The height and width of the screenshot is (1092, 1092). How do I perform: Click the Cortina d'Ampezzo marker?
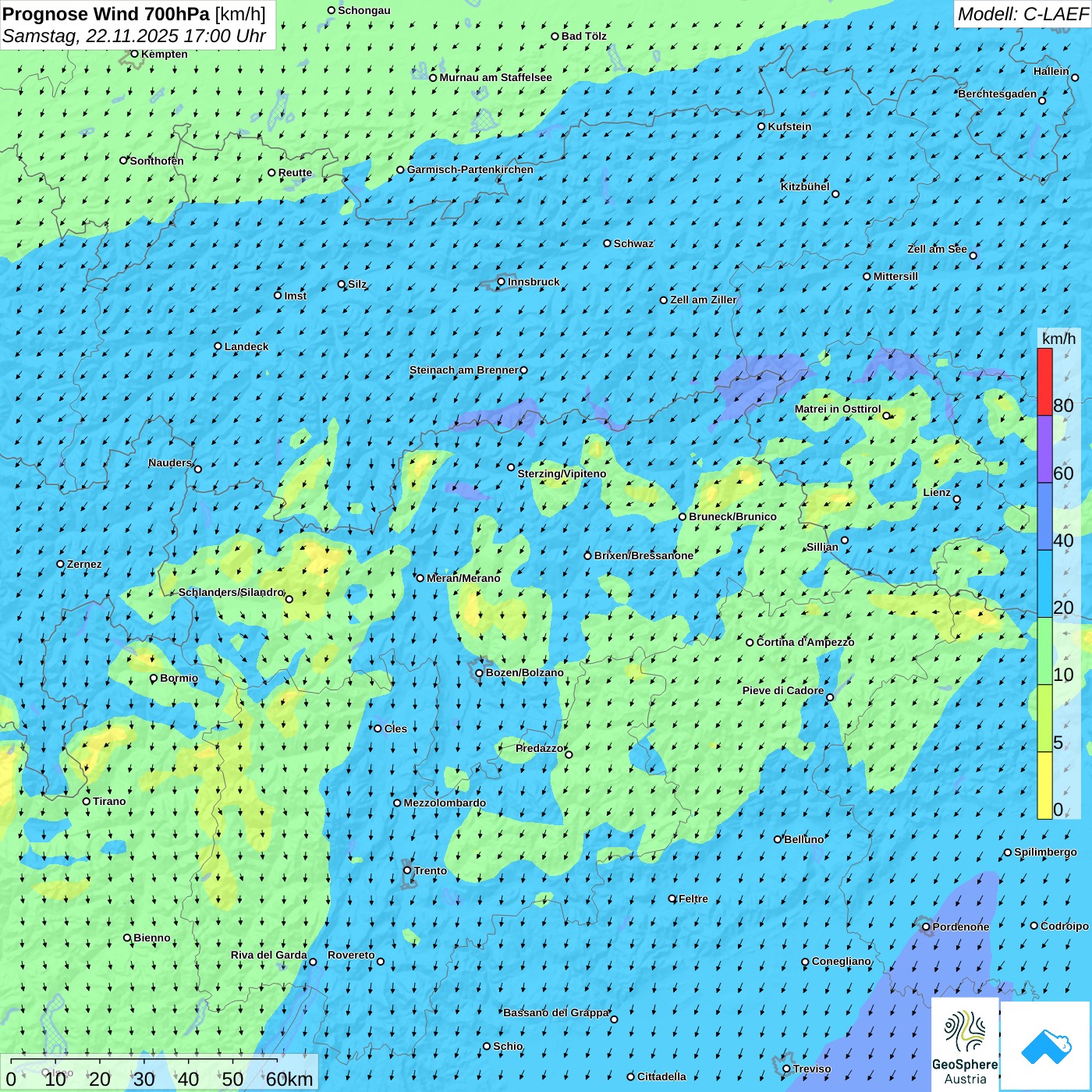click(x=750, y=643)
